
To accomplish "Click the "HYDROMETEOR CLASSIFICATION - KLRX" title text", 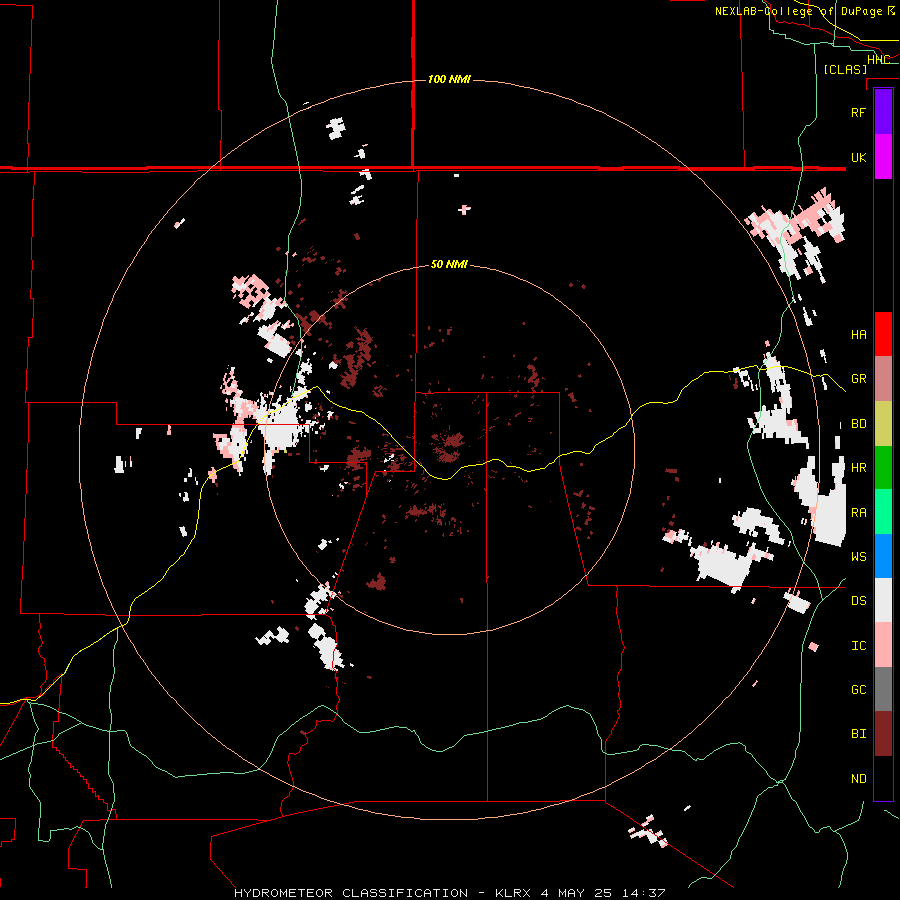I will click(382, 893).
